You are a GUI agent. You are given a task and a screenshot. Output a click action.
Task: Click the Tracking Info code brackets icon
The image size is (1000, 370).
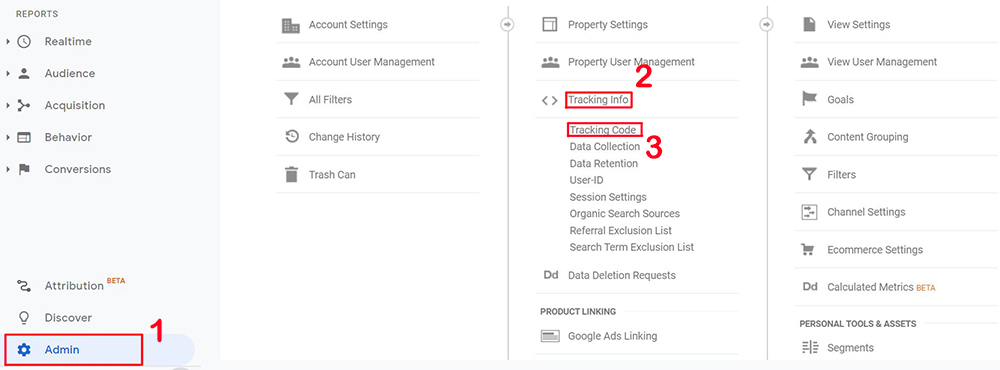click(x=549, y=100)
